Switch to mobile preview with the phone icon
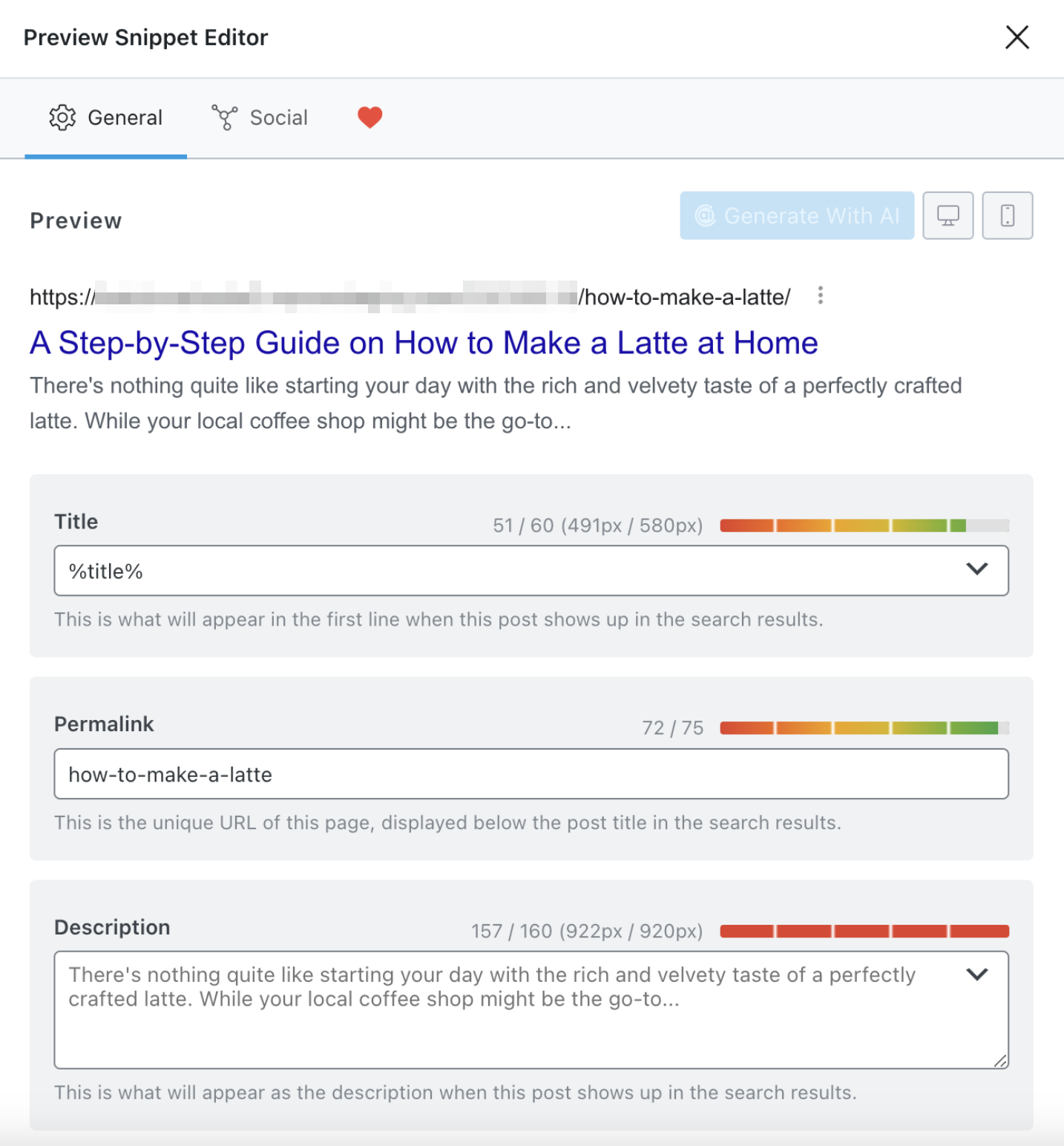This screenshot has width=1064, height=1146. 1007,215
